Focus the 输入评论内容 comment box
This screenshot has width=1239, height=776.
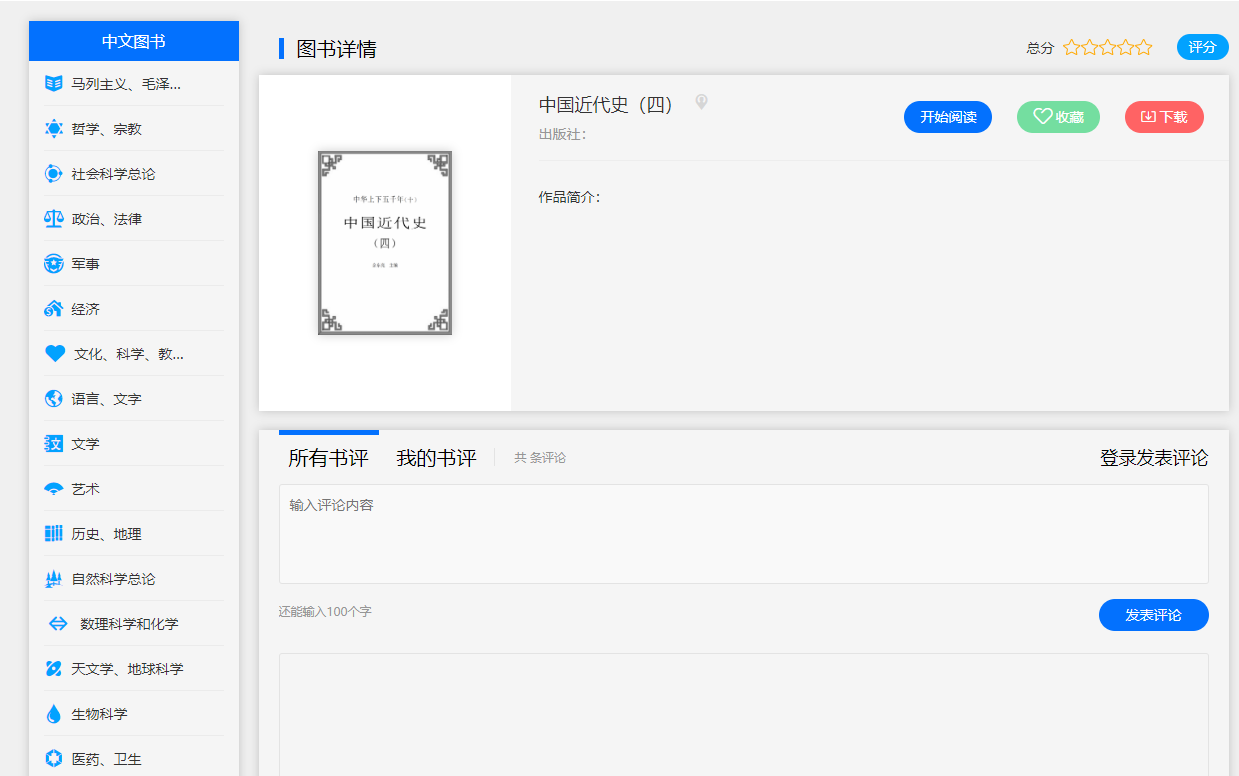(743, 533)
